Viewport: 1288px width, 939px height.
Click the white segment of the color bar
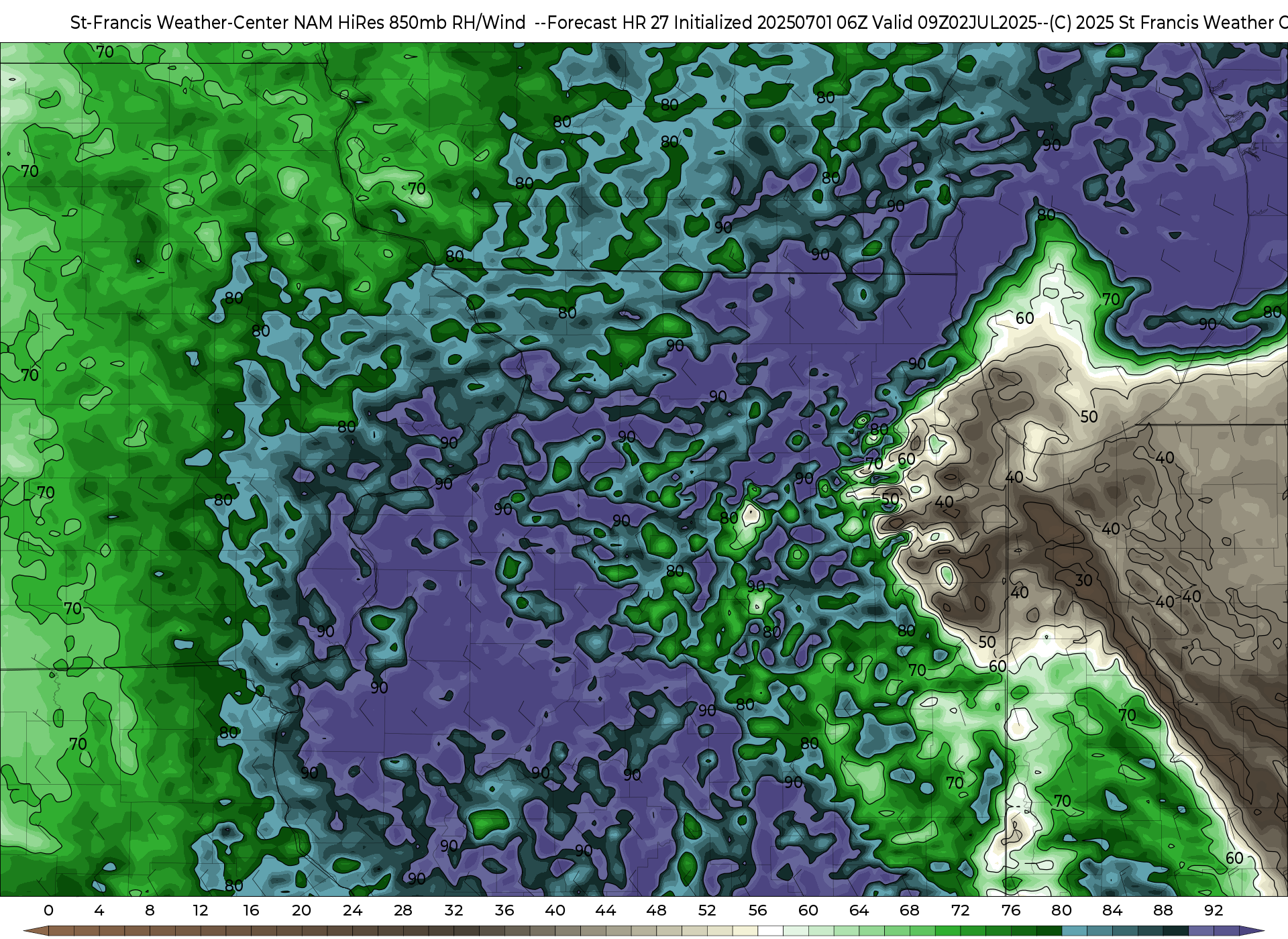(x=770, y=931)
